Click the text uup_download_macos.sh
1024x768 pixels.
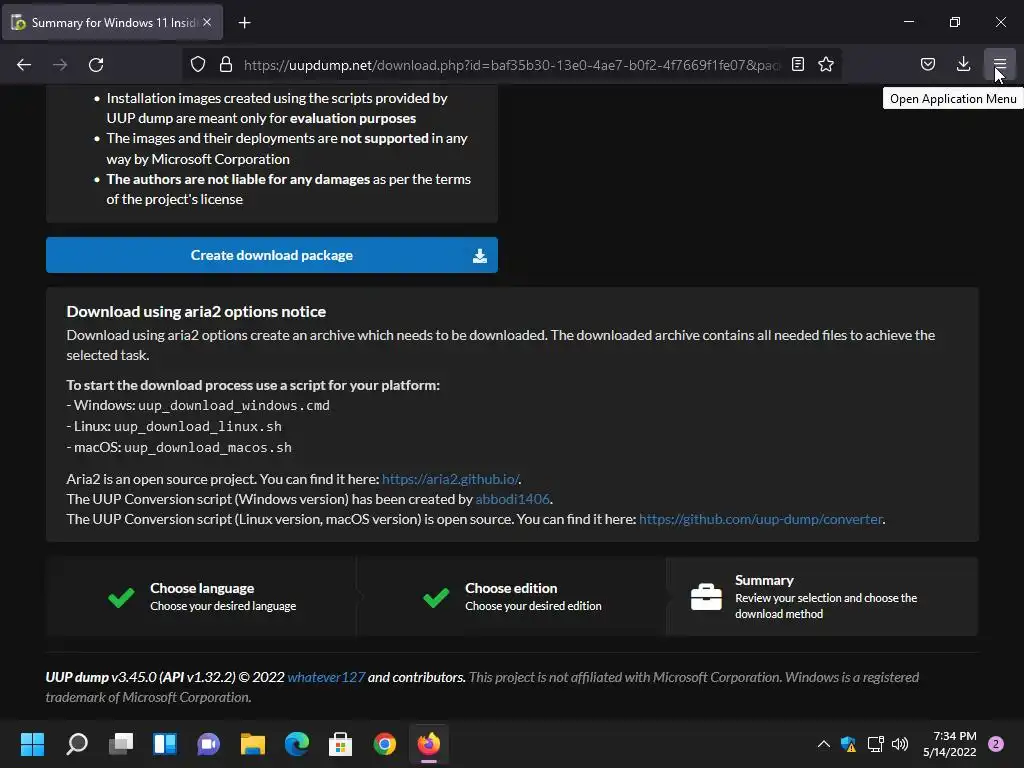click(208, 447)
